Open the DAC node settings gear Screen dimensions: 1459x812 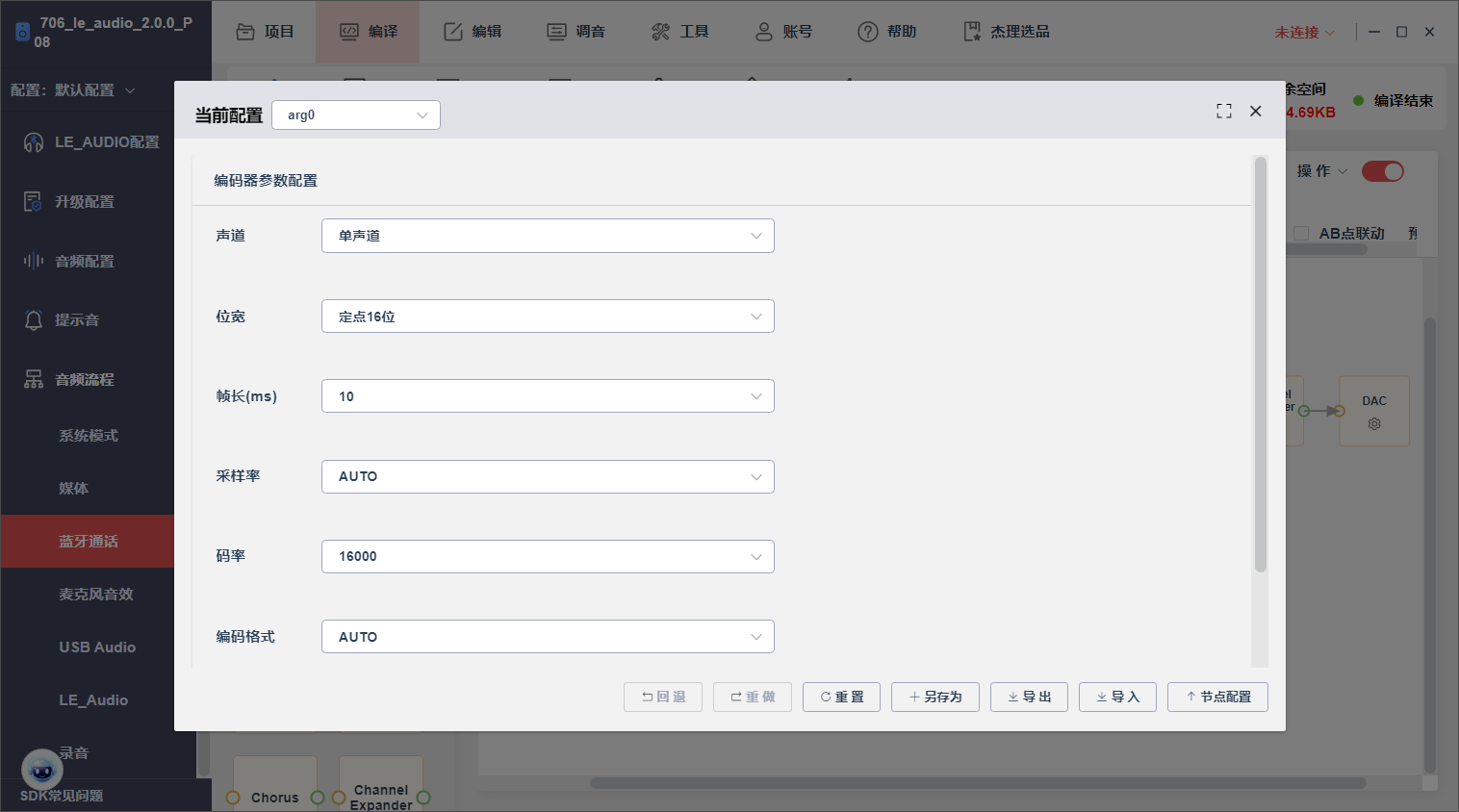[x=1374, y=424]
